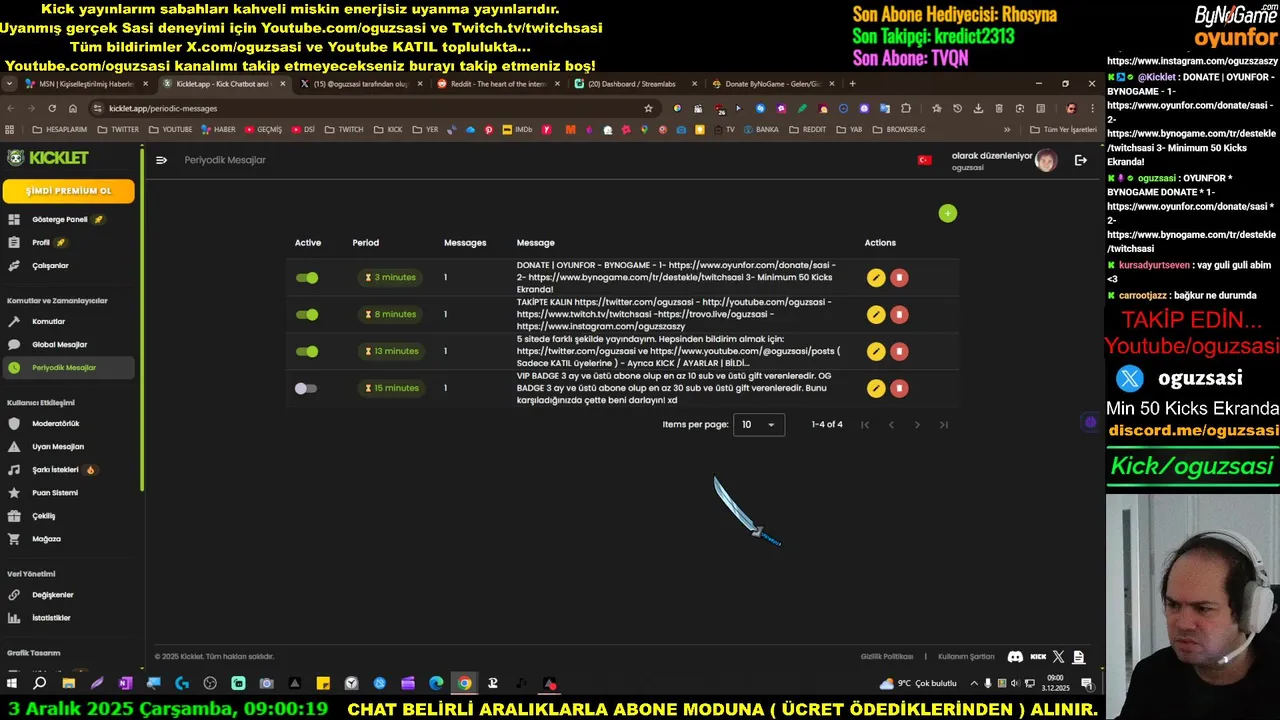Edit the 3 minutes DONATE message
The height and width of the screenshot is (720, 1280).
pyautogui.click(x=876, y=278)
